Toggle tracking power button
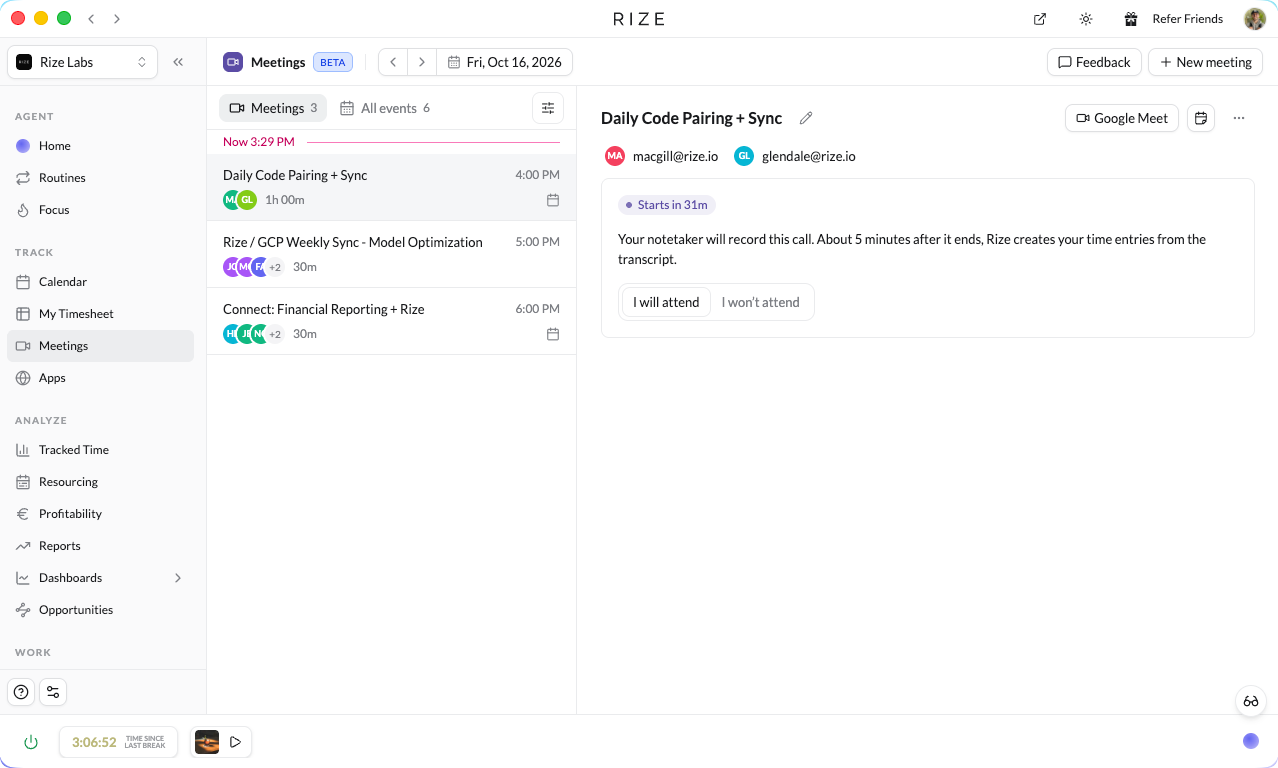The height and width of the screenshot is (768, 1278). coord(31,742)
